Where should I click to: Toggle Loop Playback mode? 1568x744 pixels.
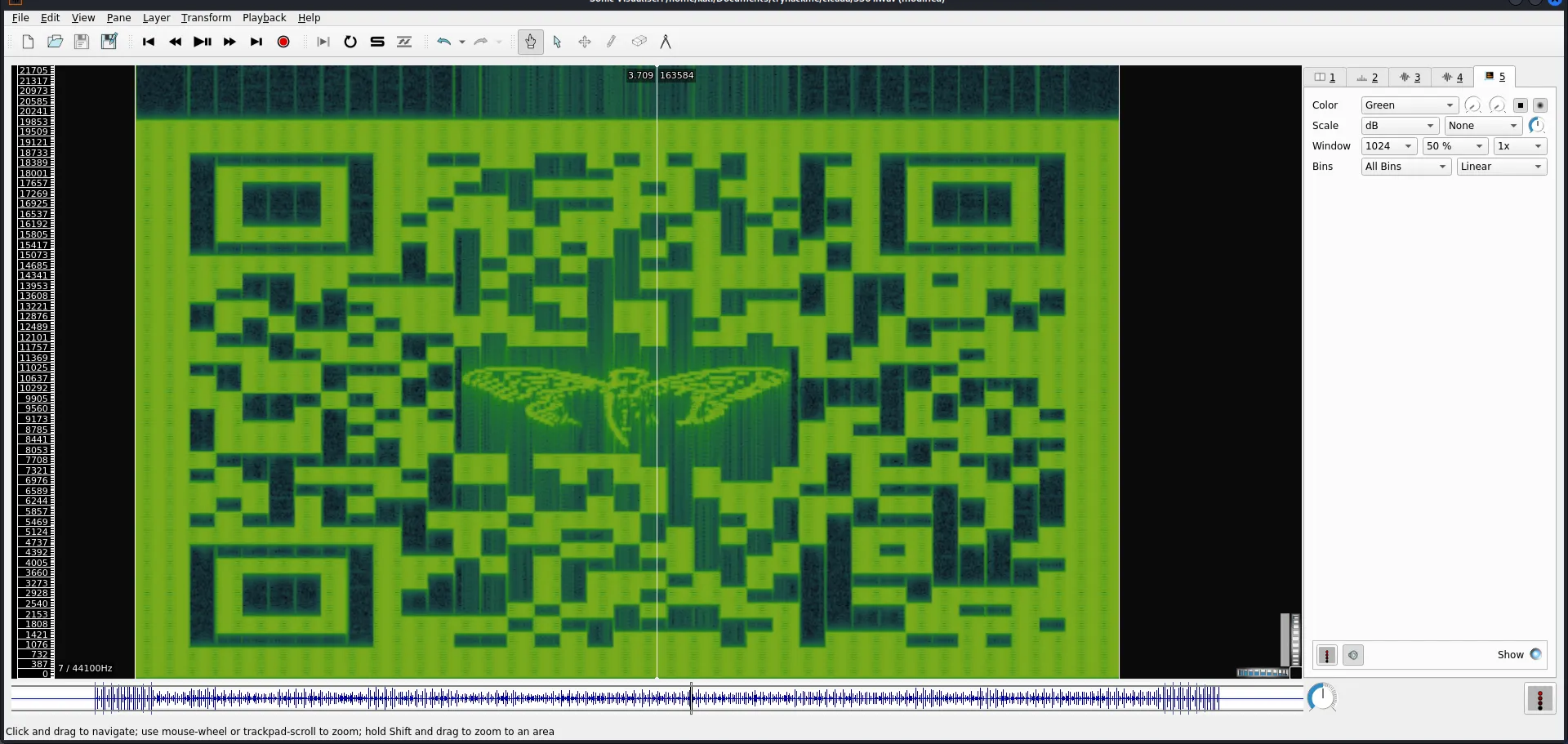tap(350, 42)
